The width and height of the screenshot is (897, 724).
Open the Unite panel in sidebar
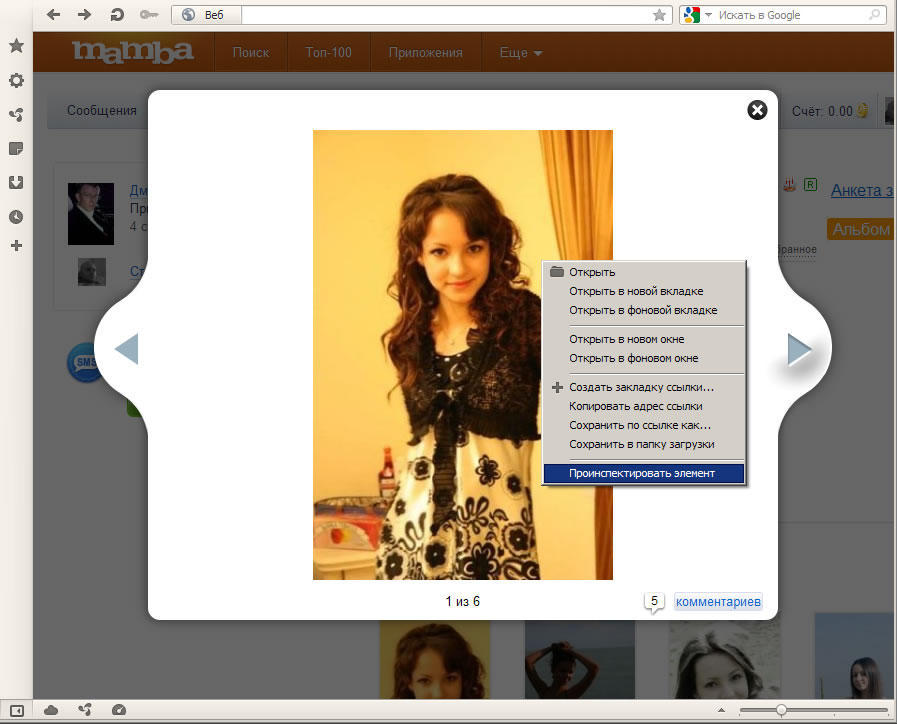[x=16, y=114]
